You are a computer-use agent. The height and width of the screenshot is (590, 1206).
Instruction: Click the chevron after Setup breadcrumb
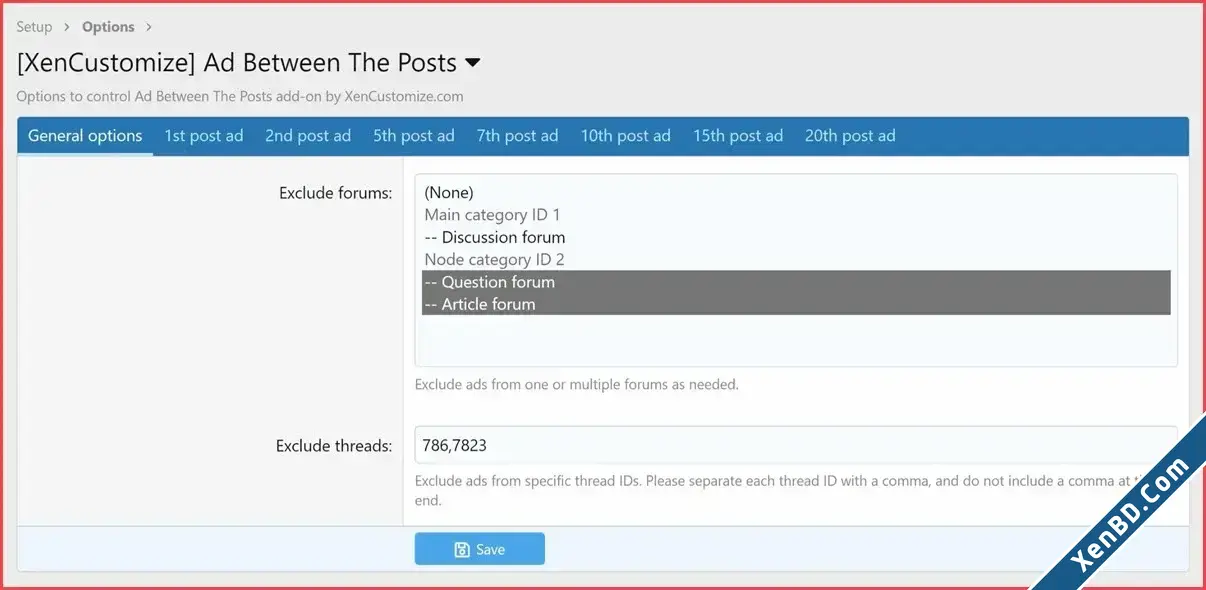tap(69, 27)
